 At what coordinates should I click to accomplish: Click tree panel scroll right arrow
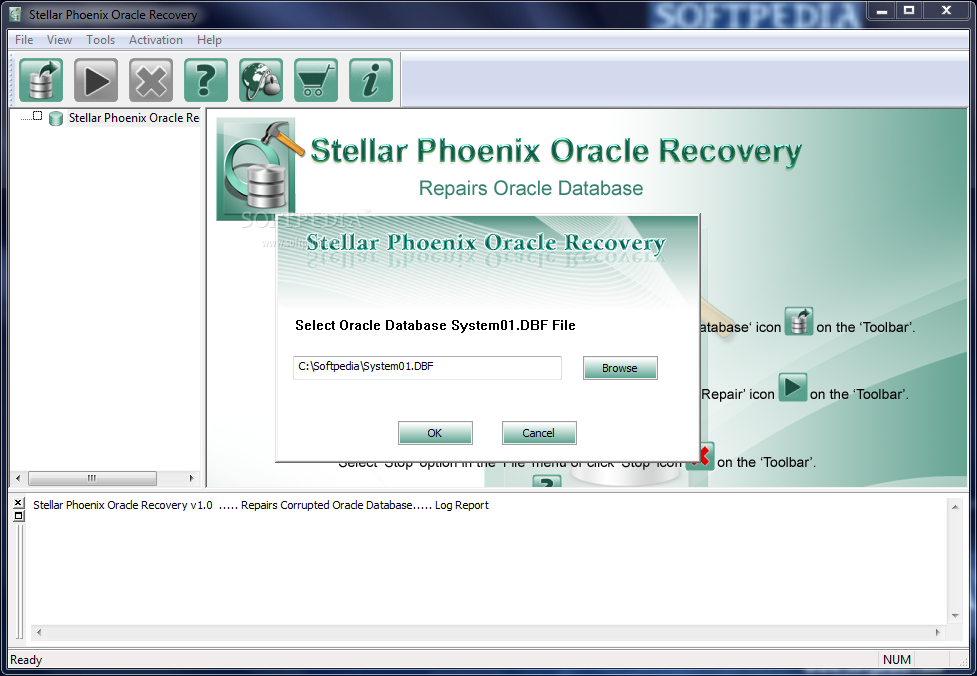coord(191,478)
